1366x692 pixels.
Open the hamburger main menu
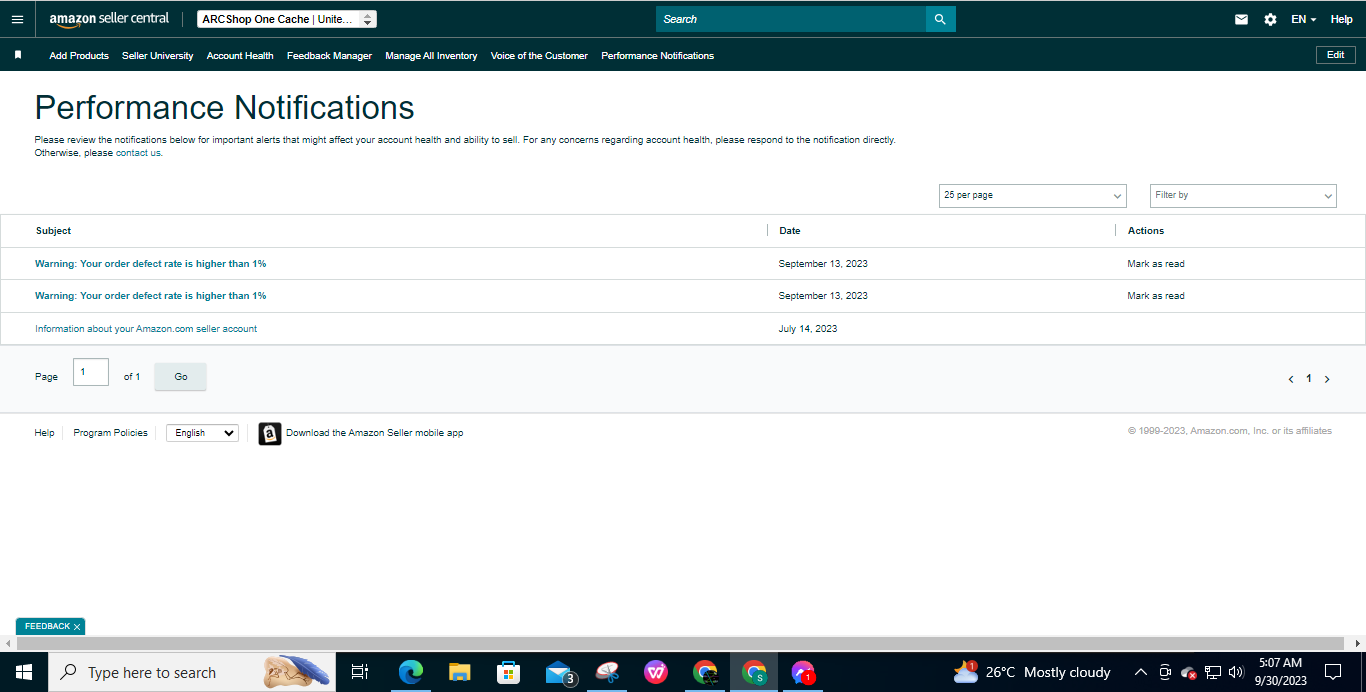pyautogui.click(x=17, y=19)
